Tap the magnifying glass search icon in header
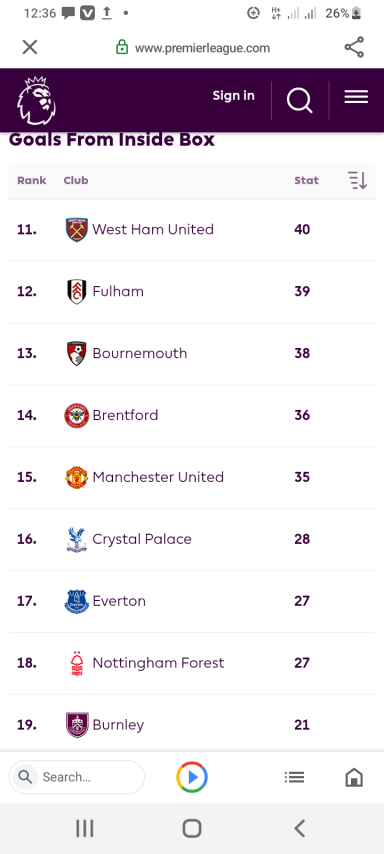Screen dimensions: 384x854 point(300,100)
